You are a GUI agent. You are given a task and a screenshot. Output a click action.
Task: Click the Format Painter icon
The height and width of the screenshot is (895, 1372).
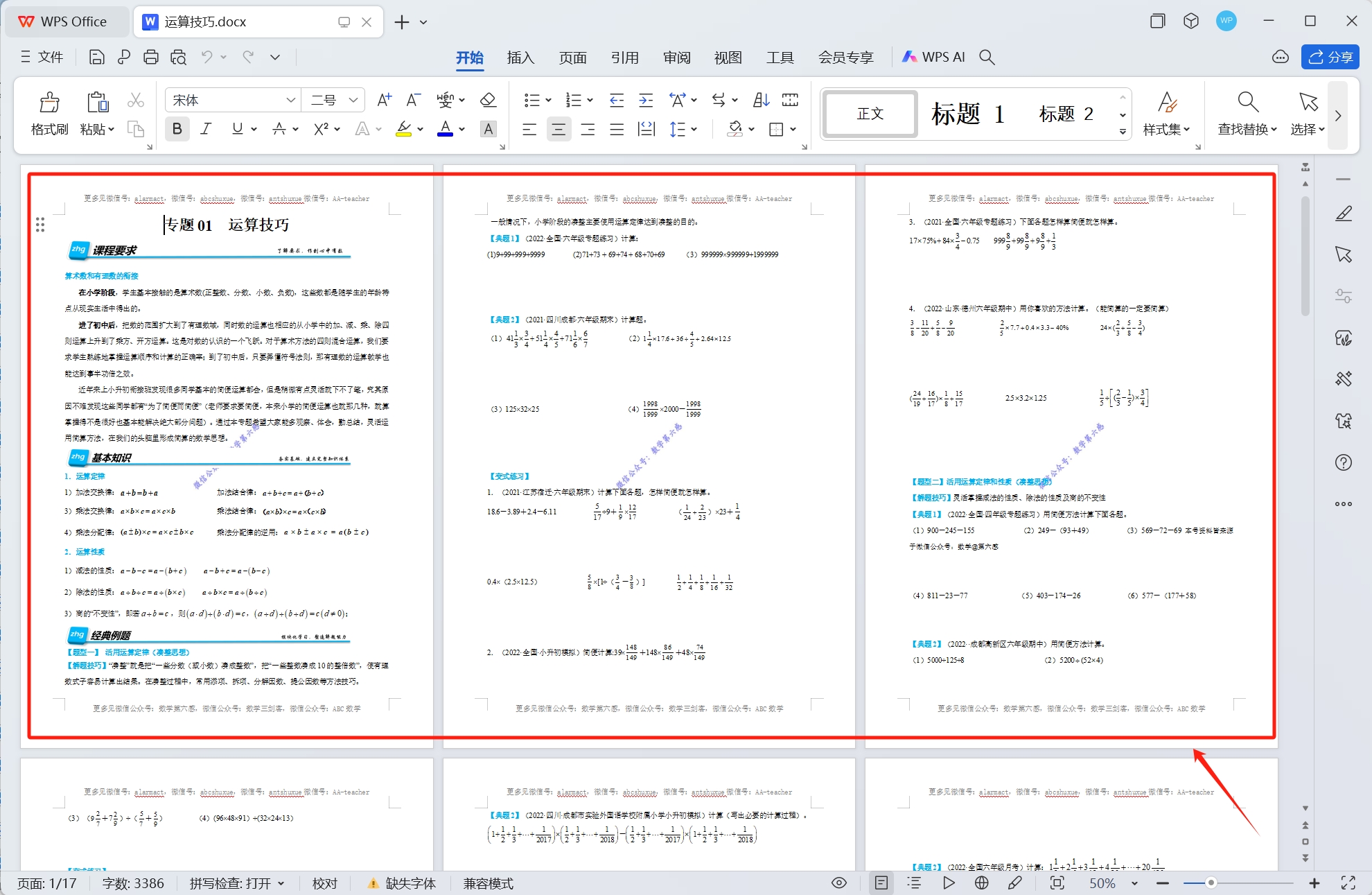[x=49, y=112]
